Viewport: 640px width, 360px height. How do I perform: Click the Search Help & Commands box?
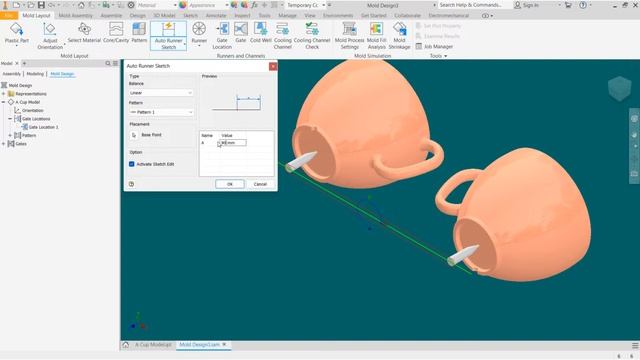coord(475,5)
